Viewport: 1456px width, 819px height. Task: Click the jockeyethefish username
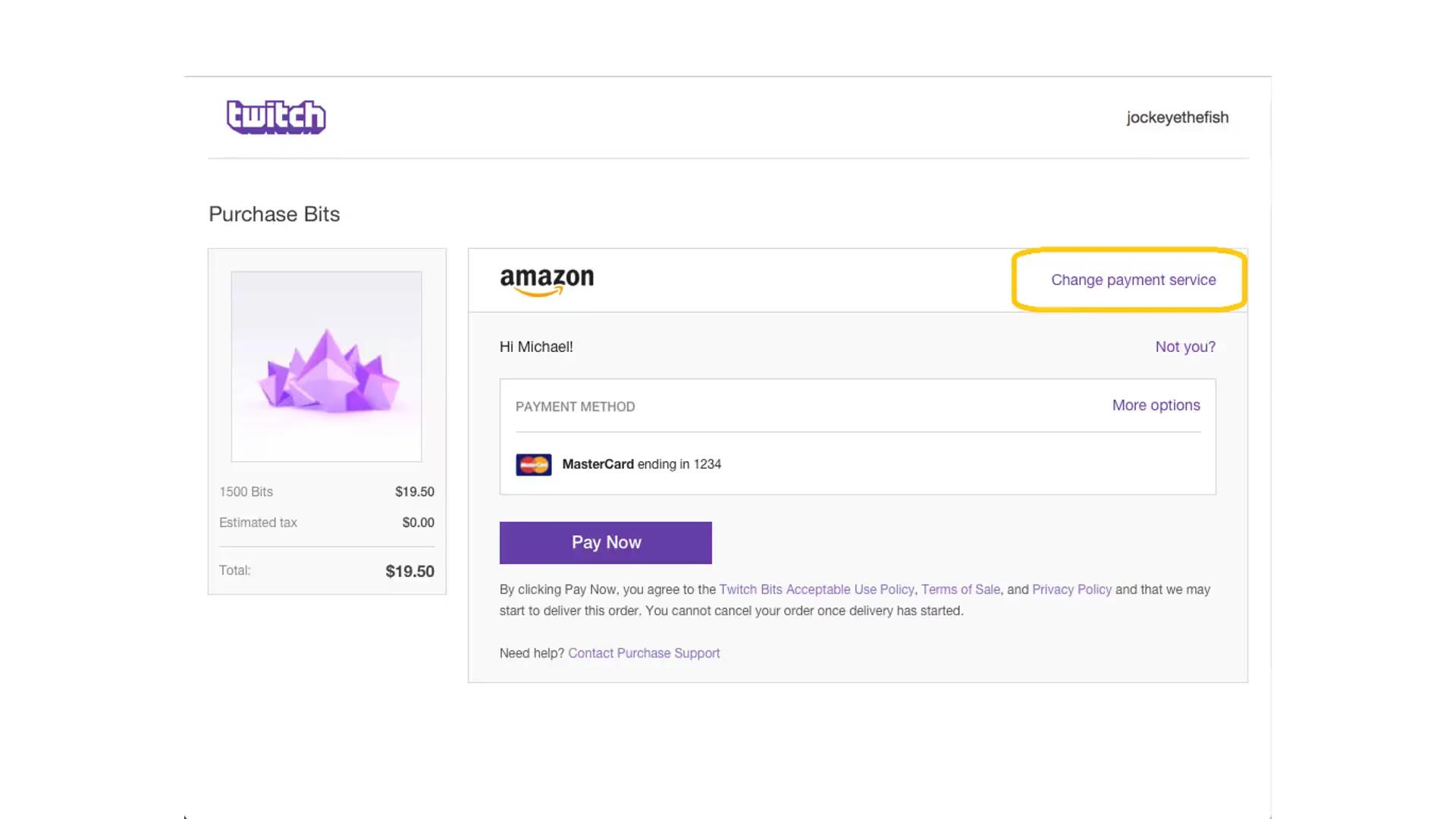[1177, 118]
